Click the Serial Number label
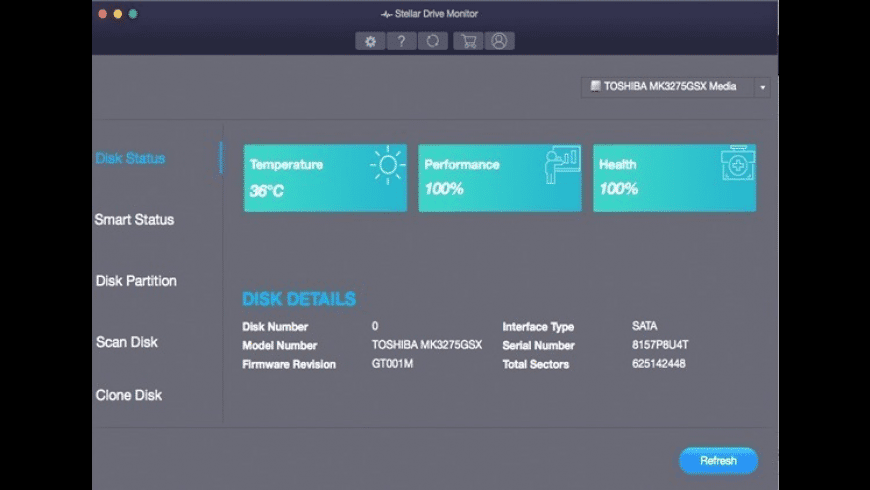 [538, 346]
